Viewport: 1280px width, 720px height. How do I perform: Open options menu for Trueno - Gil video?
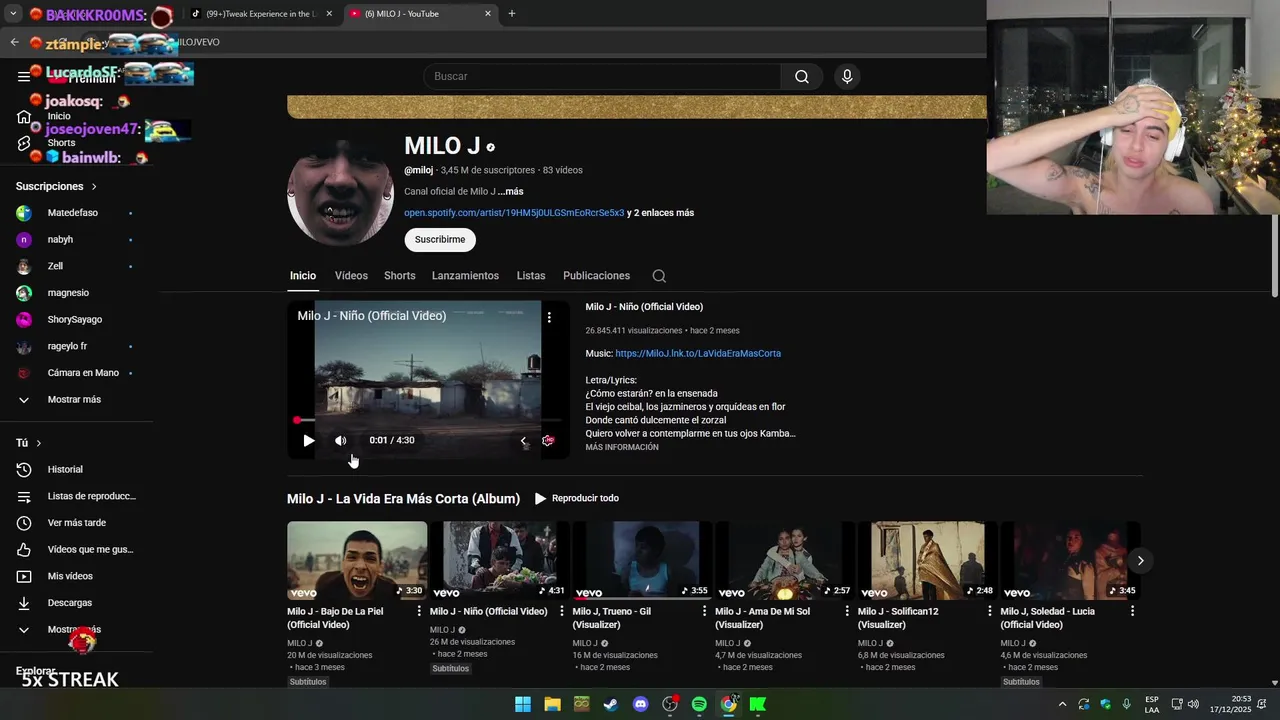[704, 611]
